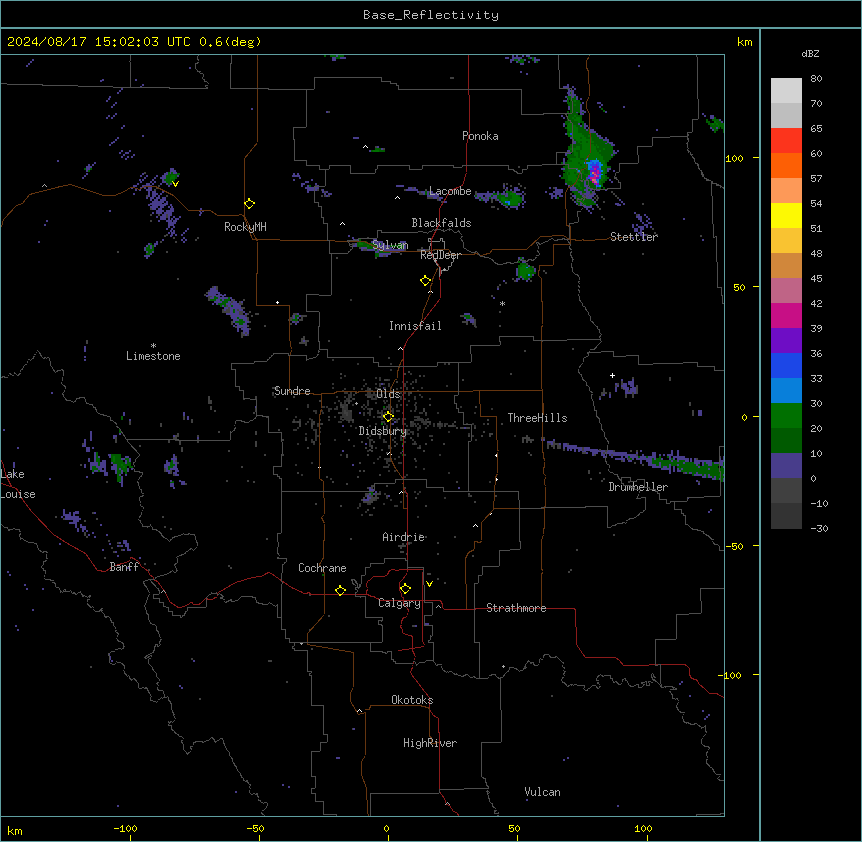The height and width of the screenshot is (842, 862).
Task: Select the 30 dBZ green legend swatch
Action: [x=786, y=416]
